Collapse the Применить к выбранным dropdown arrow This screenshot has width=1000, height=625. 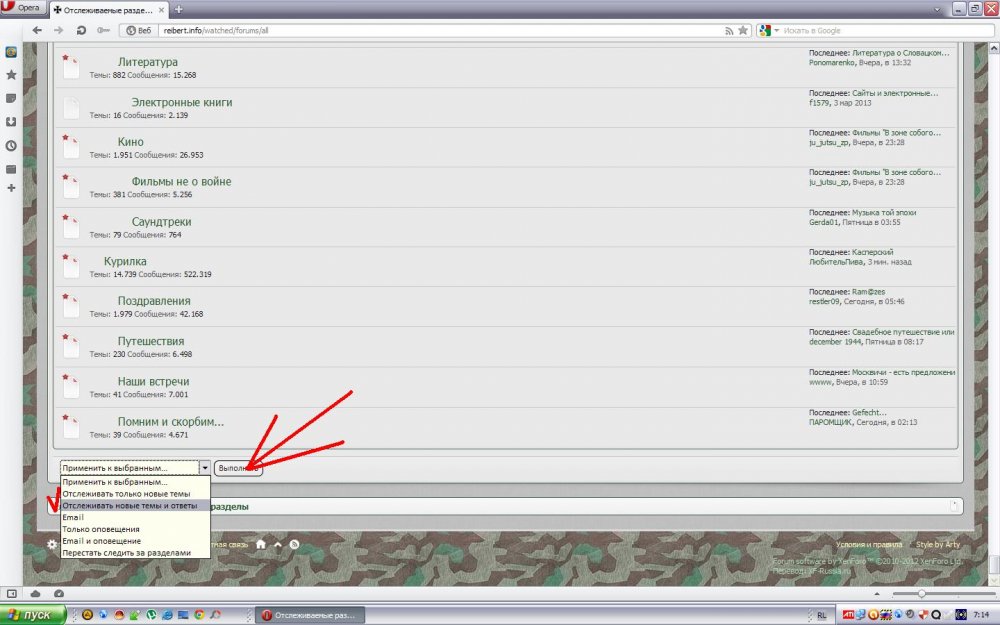click(x=204, y=467)
